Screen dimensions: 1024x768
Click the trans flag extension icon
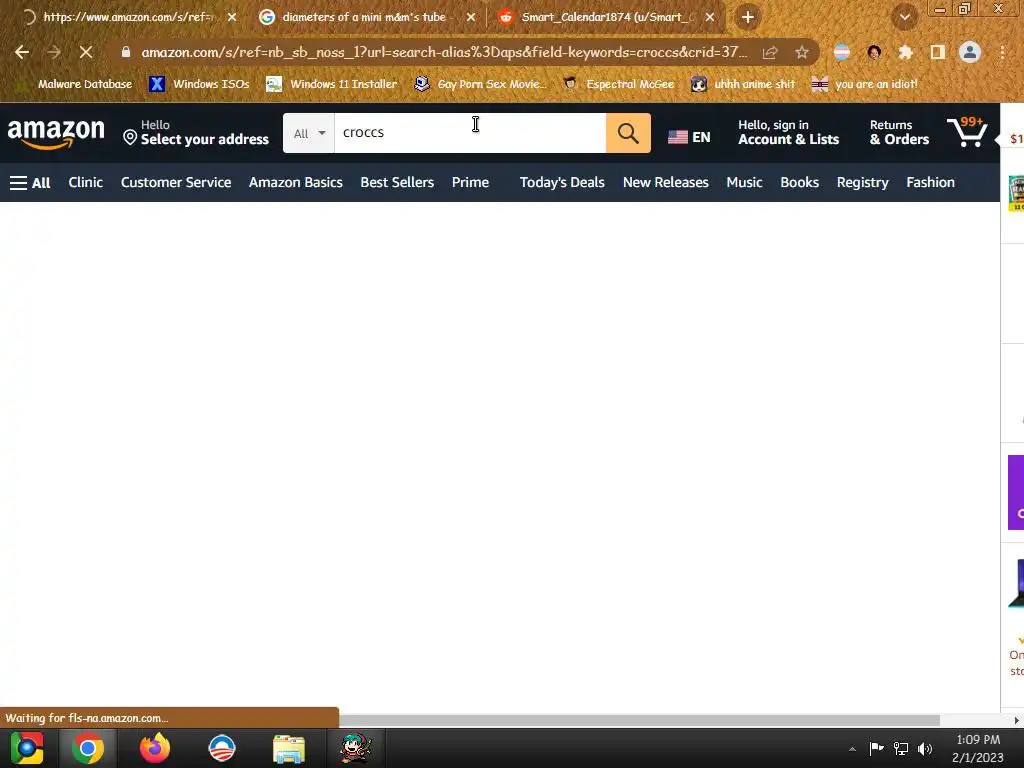click(x=842, y=52)
